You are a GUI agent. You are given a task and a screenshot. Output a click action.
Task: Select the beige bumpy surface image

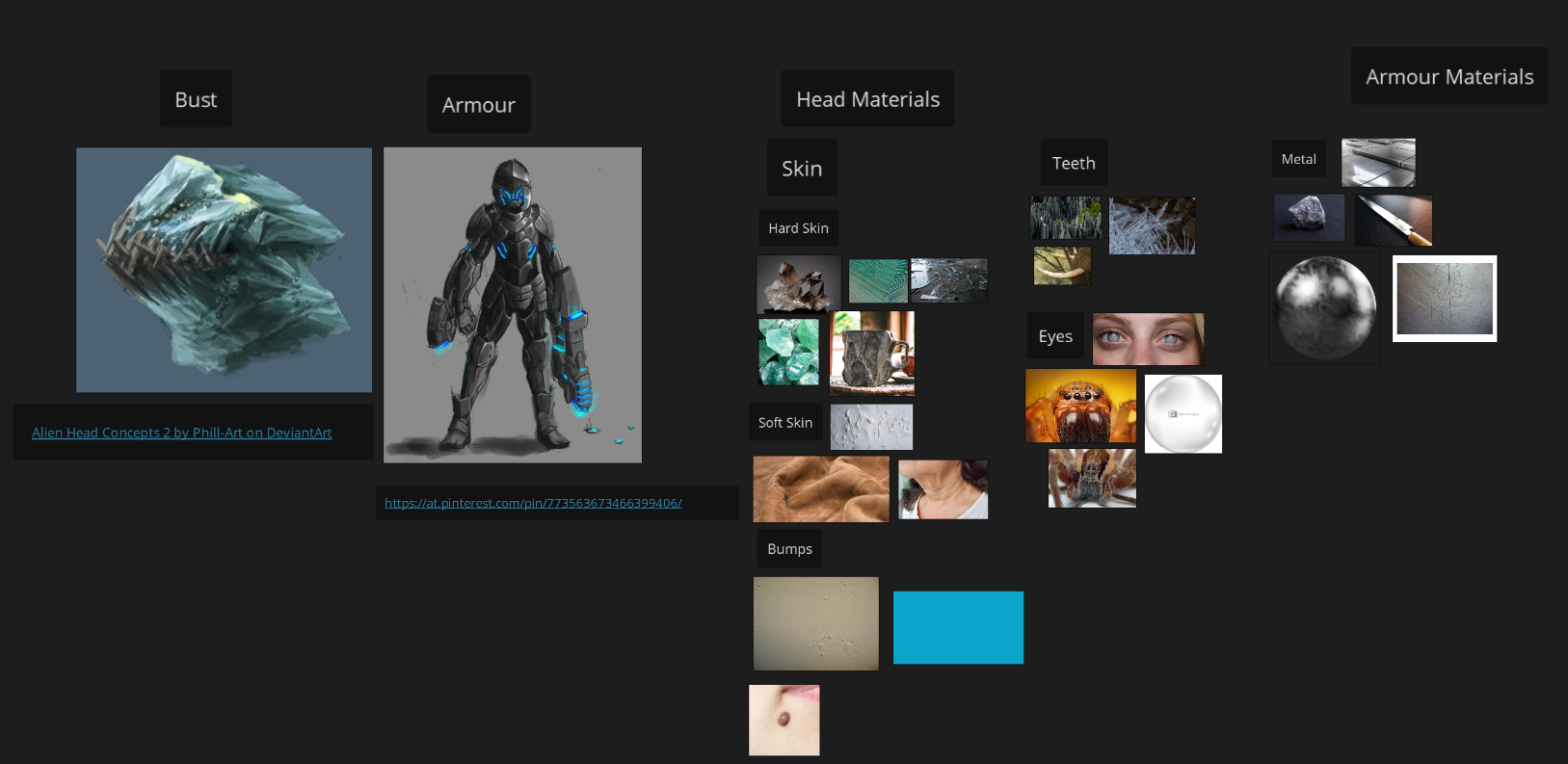[816, 623]
